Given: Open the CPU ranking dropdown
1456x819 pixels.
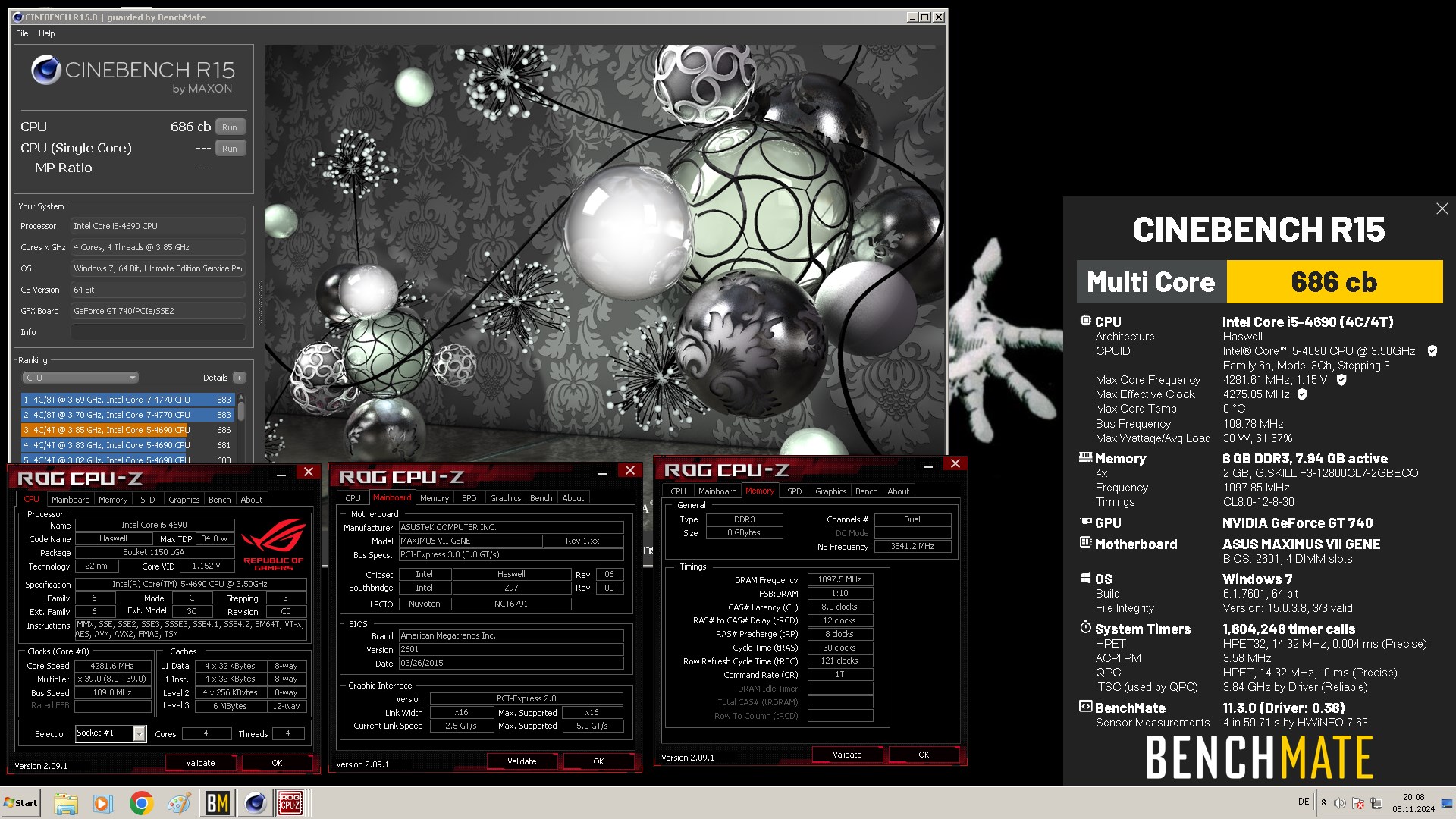Looking at the screenshot, I should (80, 378).
